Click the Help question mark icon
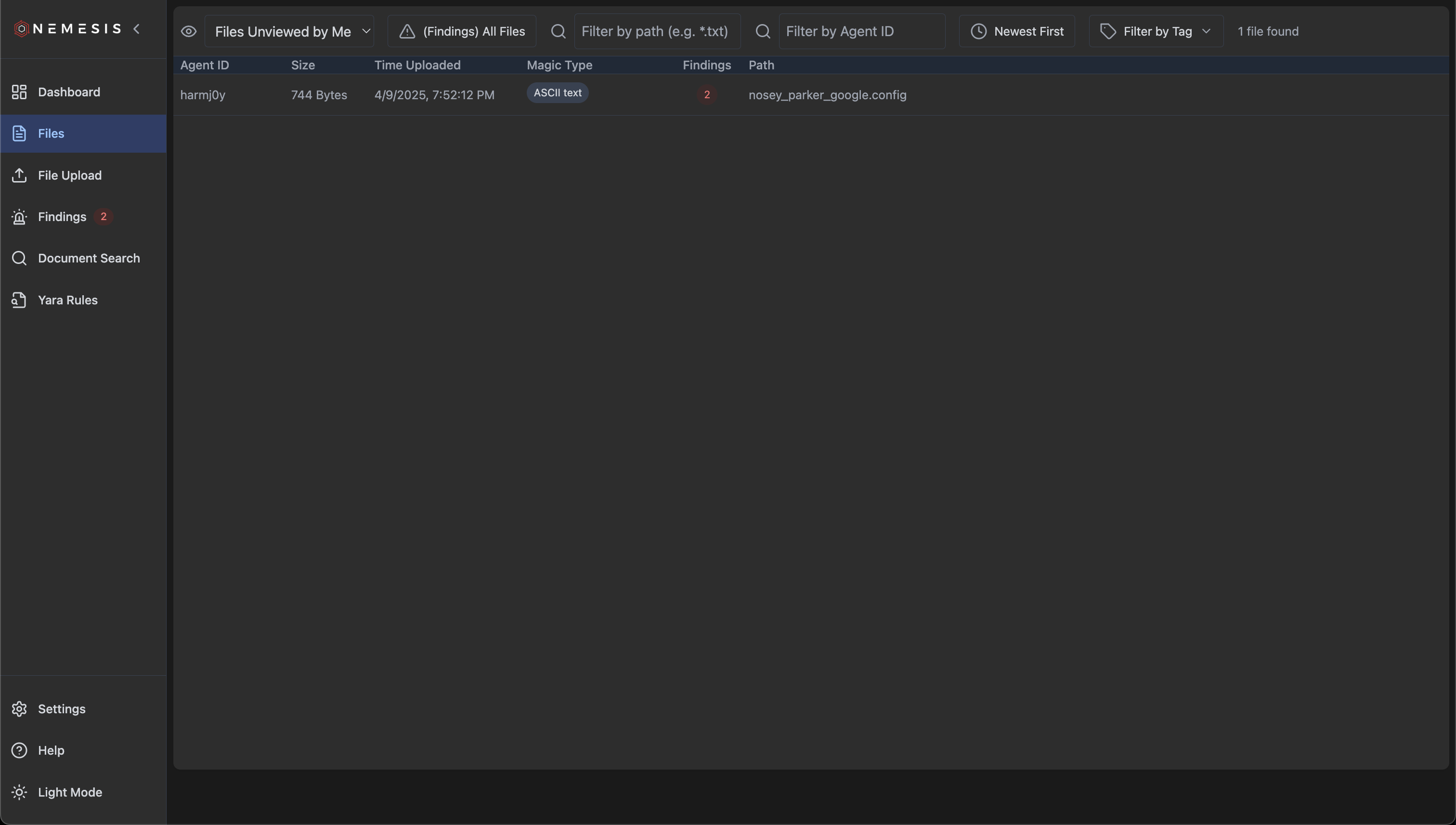 click(x=19, y=750)
